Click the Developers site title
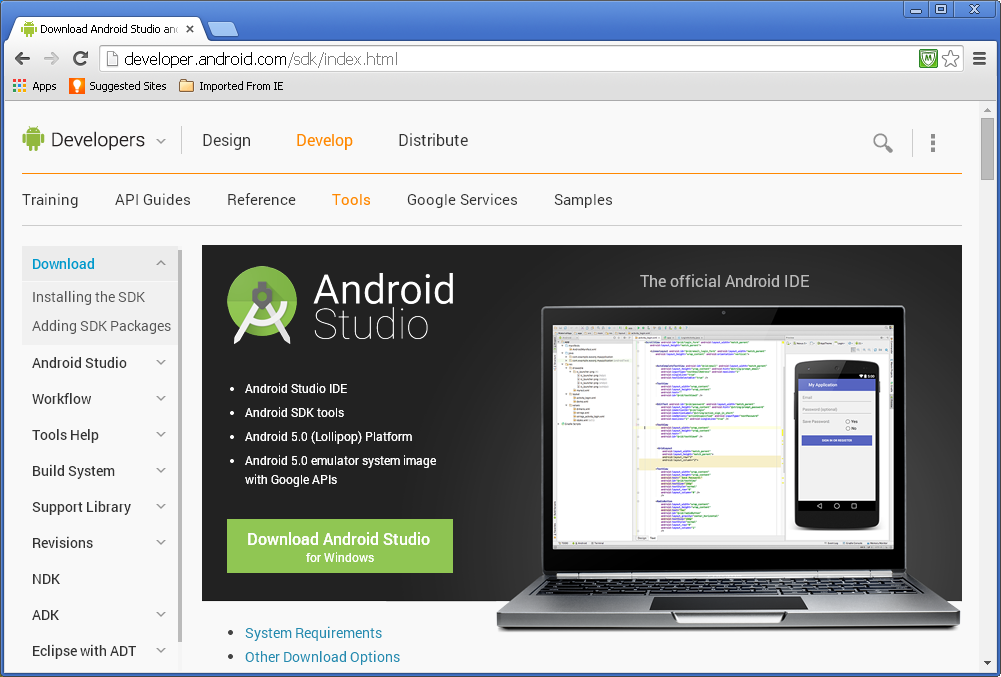1001x677 pixels. [x=98, y=140]
